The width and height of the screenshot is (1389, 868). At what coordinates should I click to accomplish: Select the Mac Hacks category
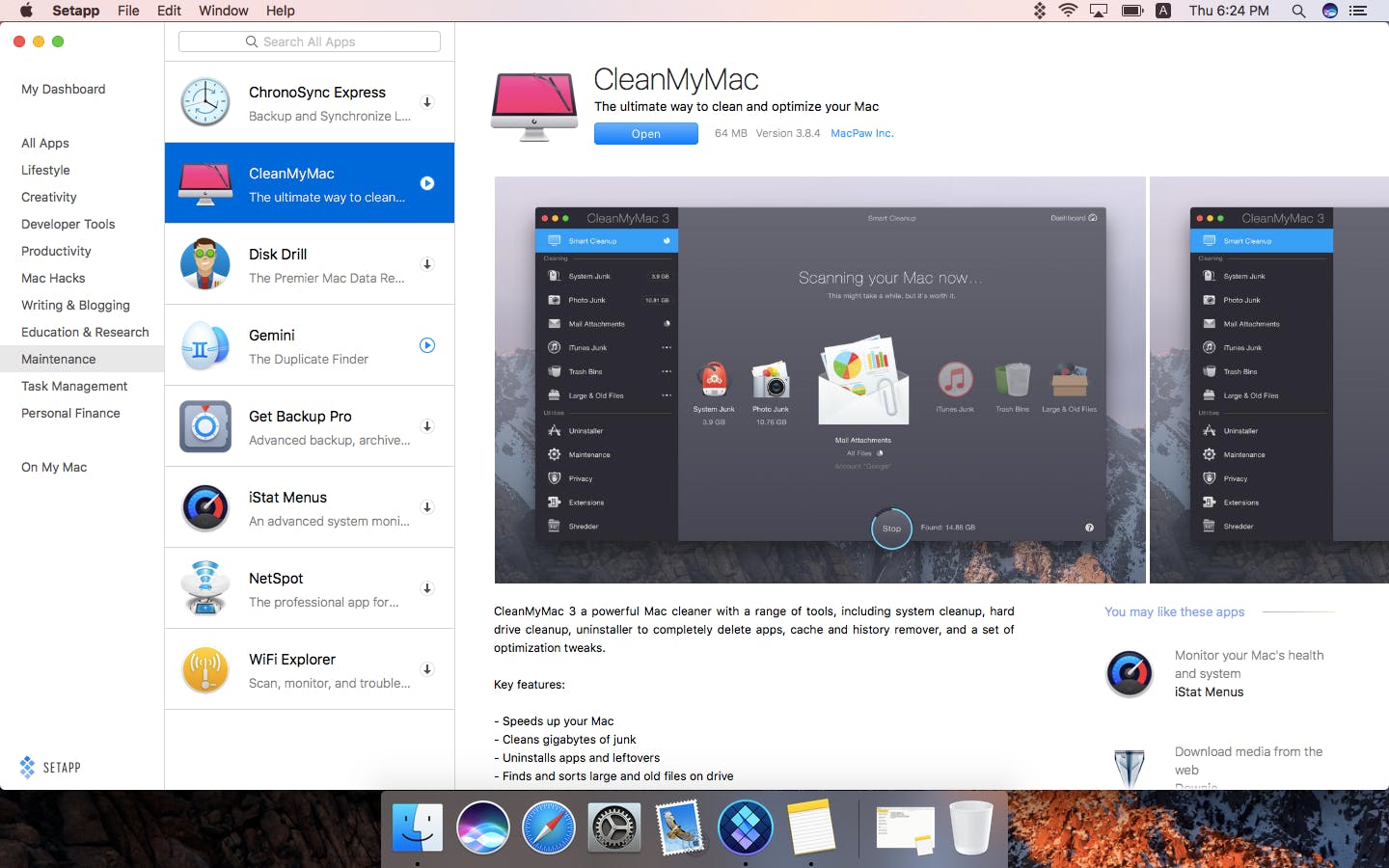53,278
